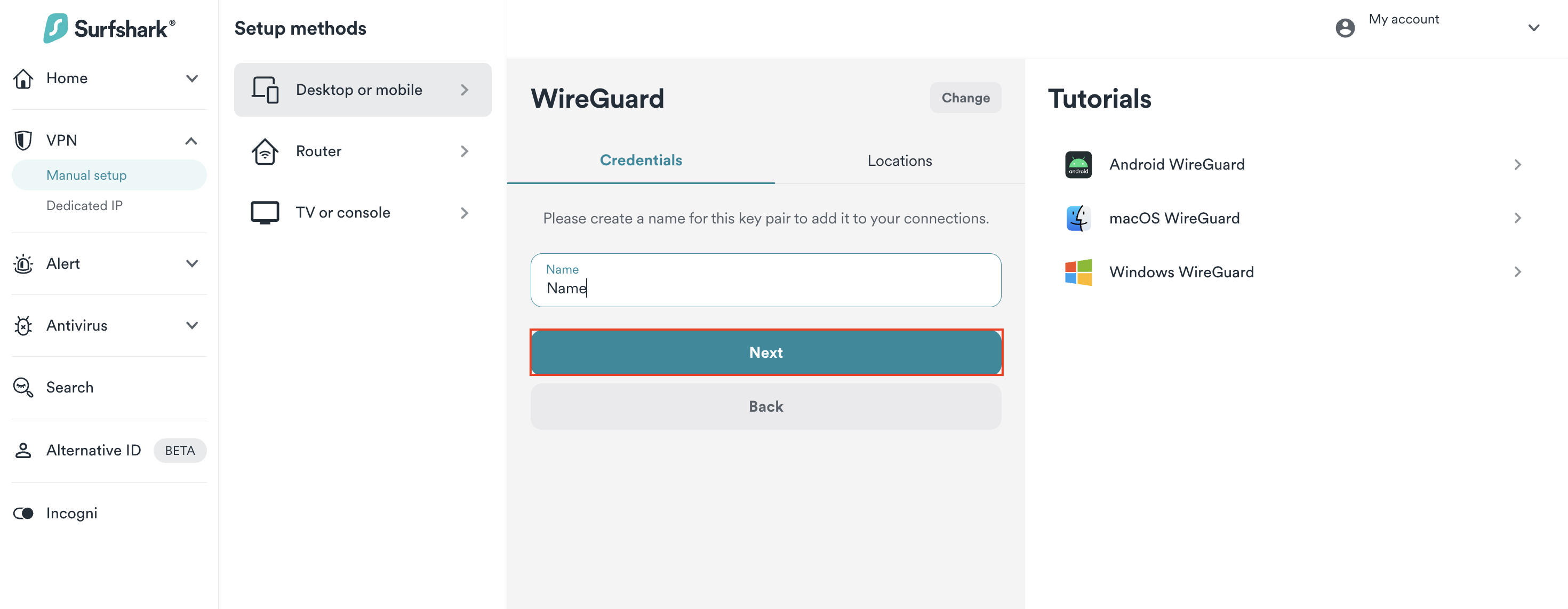Click the VPN shield icon
The image size is (1568, 609).
(23, 141)
